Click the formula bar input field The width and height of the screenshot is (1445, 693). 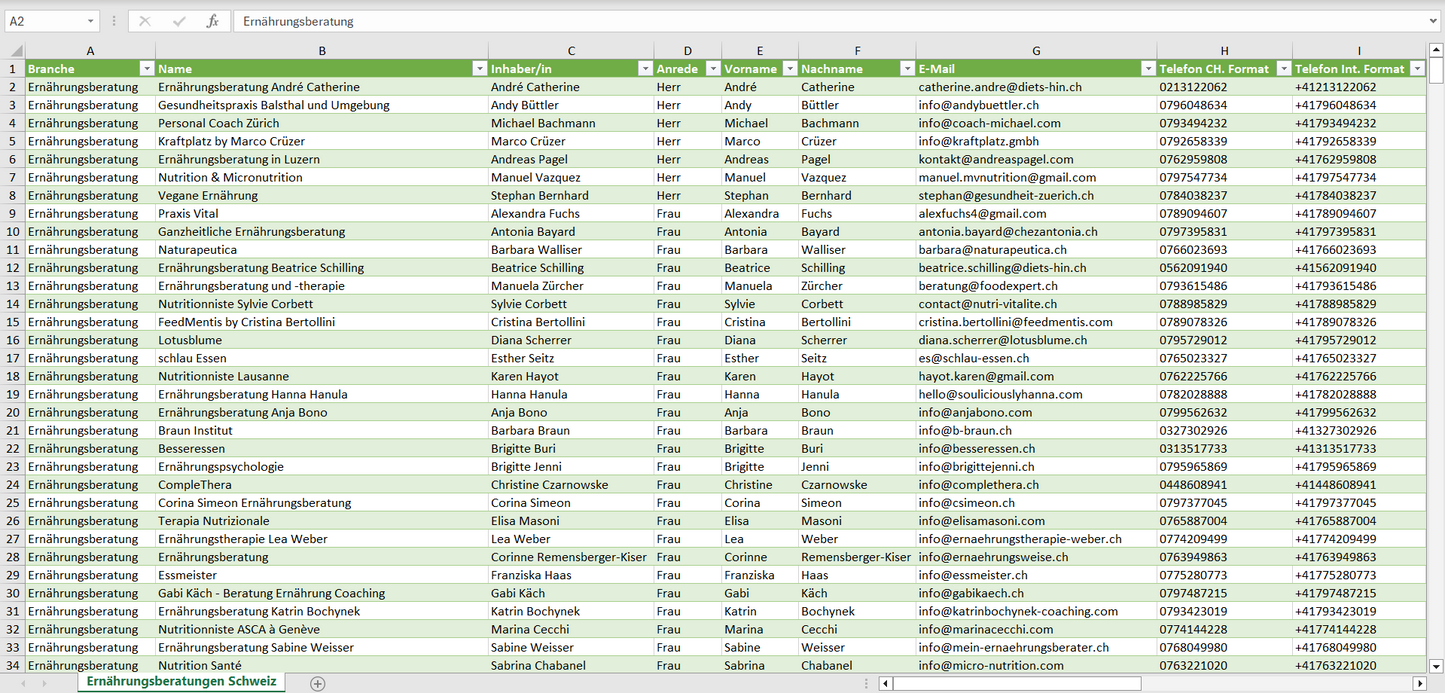click(830, 21)
